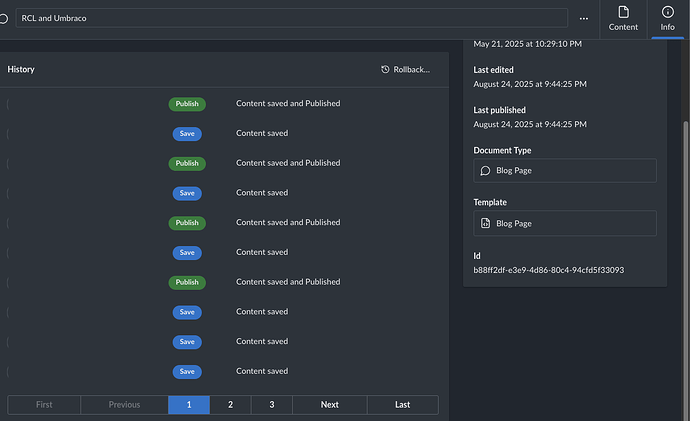Switch to the Info tab
690x421 pixels.
pyautogui.click(x=667, y=19)
